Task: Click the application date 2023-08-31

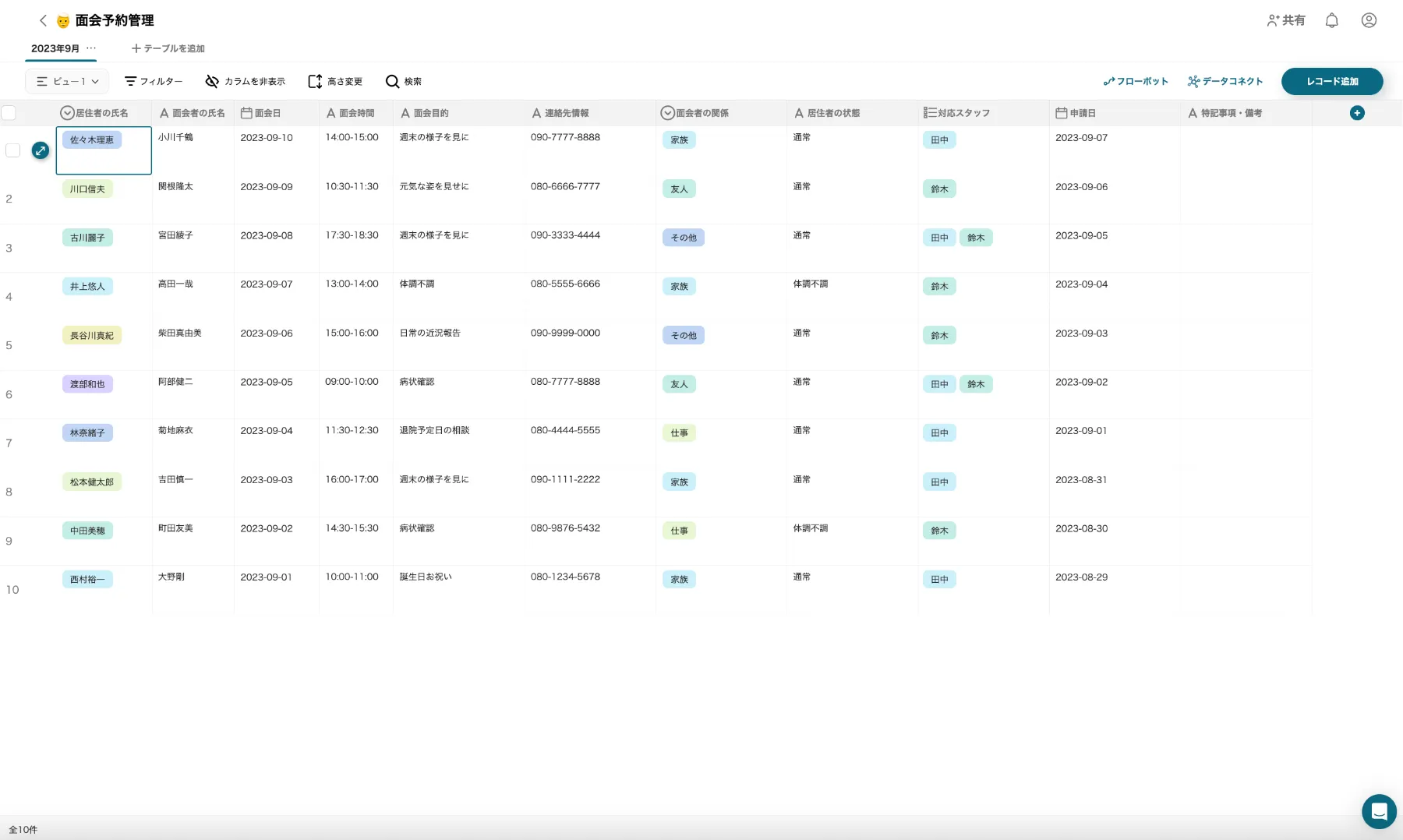Action: (x=1081, y=480)
